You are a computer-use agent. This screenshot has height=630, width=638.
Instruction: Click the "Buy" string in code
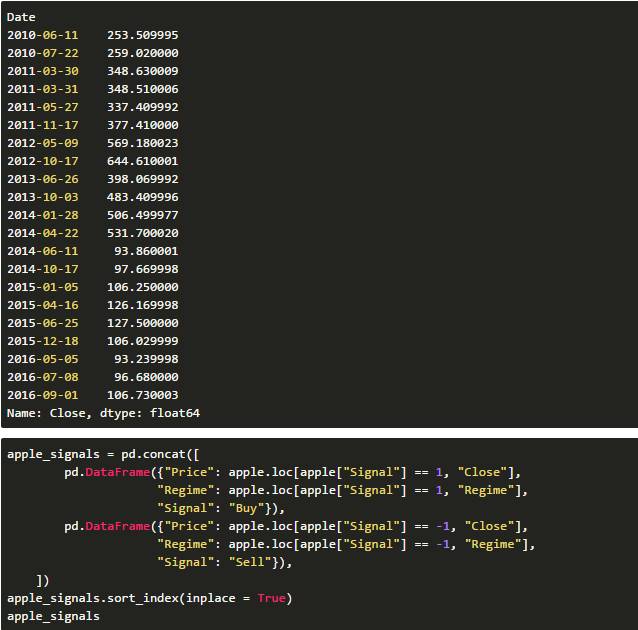(x=247, y=509)
